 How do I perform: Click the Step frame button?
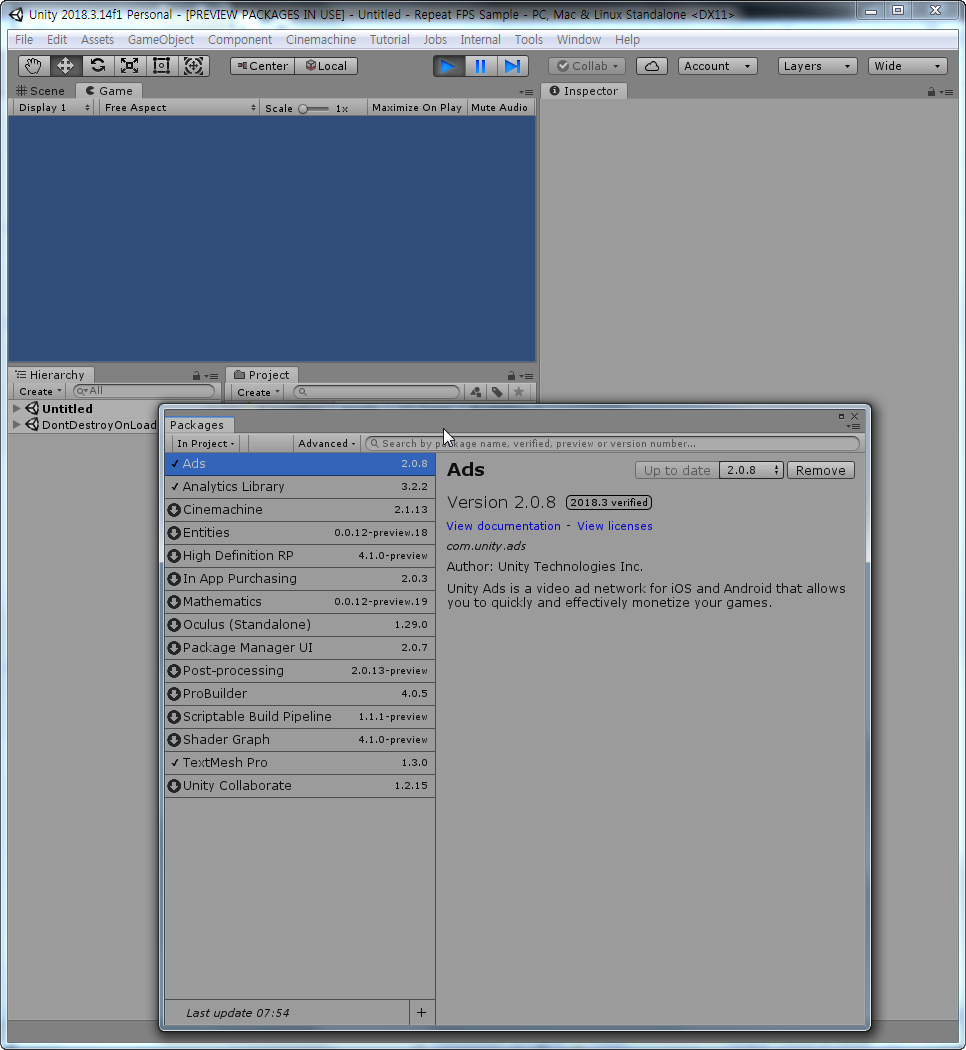point(513,66)
